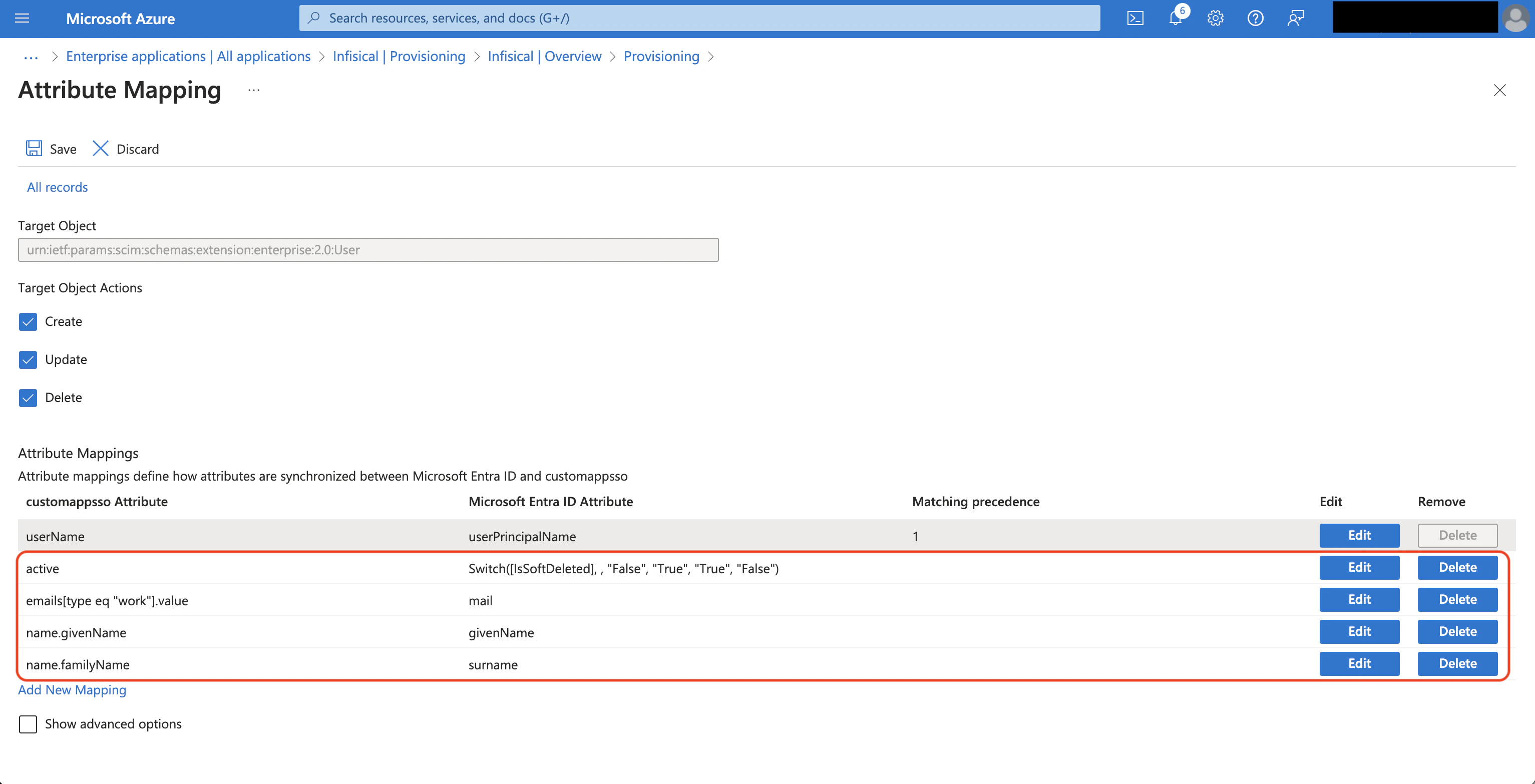Open the more options ellipsis beside Attribute Mapping
The width and height of the screenshot is (1535, 784).
[x=254, y=90]
